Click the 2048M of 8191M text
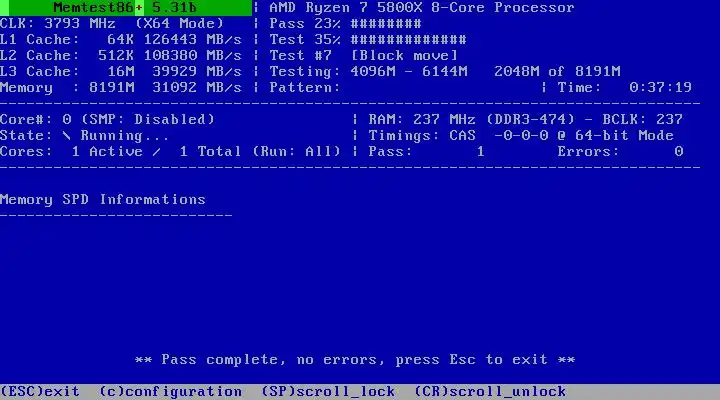The height and width of the screenshot is (400, 720). point(557,72)
